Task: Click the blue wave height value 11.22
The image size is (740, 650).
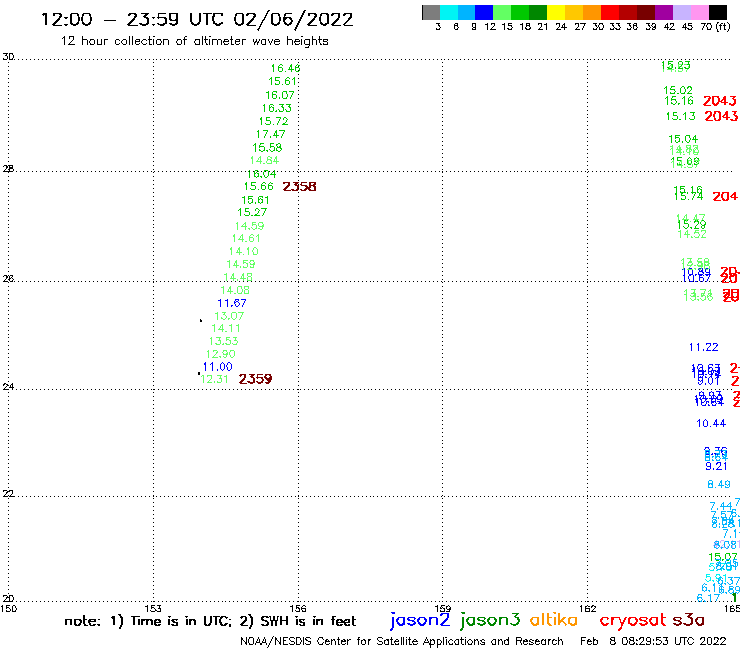Action: tap(704, 347)
